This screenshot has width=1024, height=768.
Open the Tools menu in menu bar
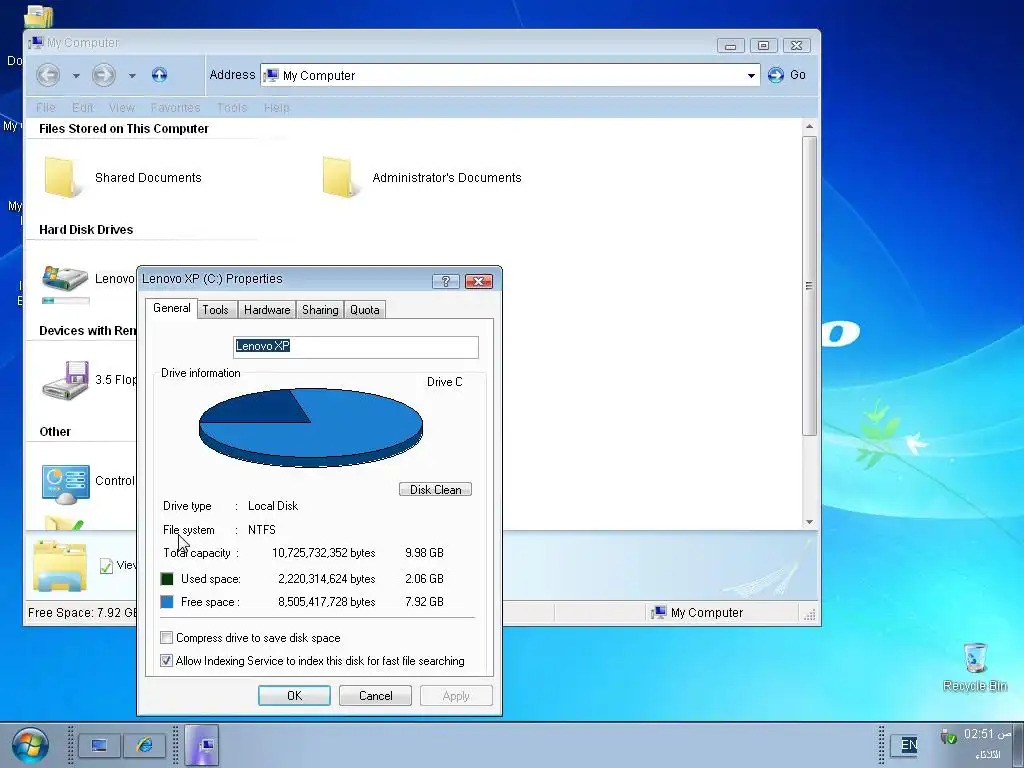point(232,108)
